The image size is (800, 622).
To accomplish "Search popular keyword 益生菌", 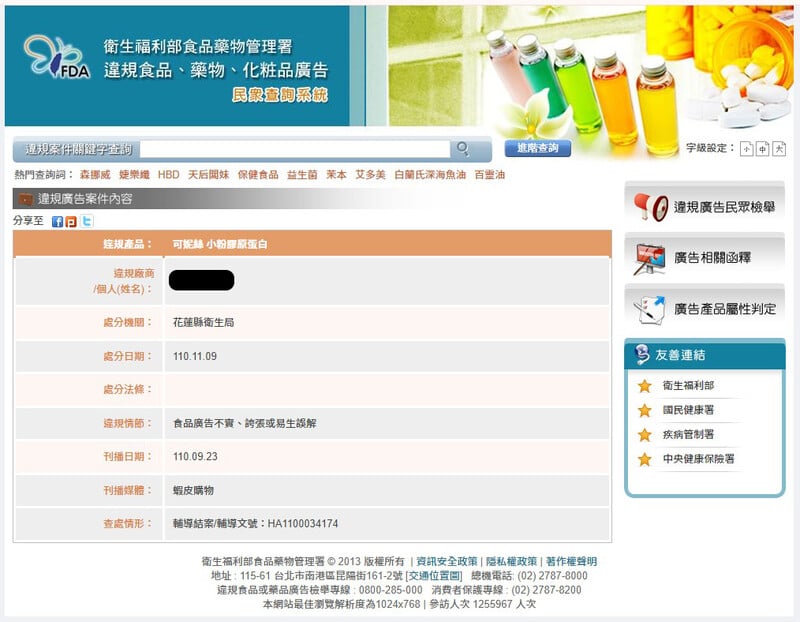I will [302, 175].
